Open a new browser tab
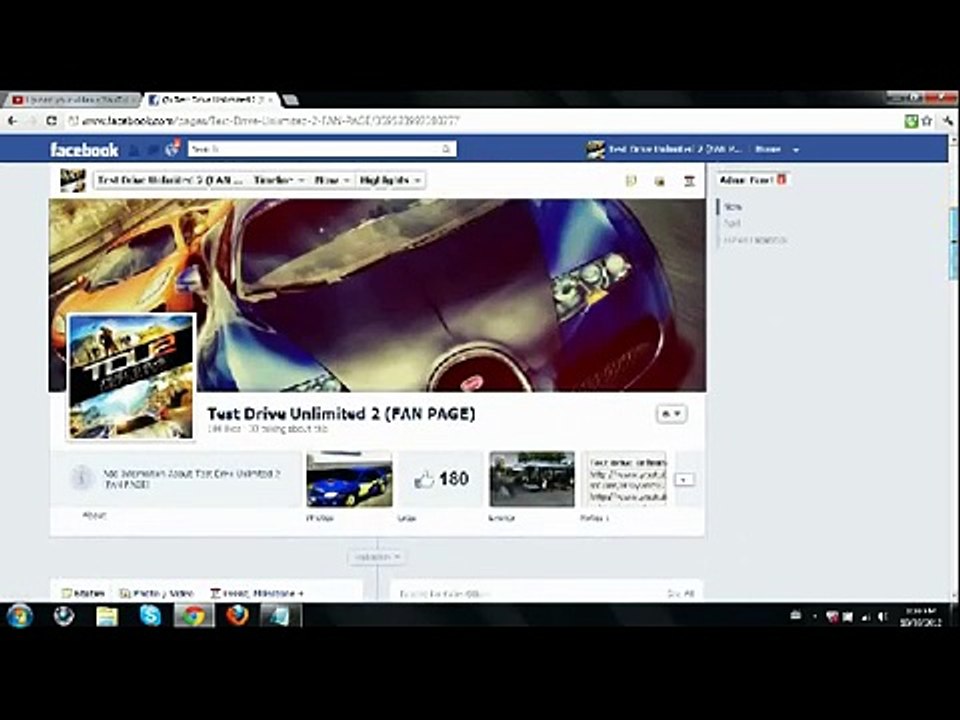 (x=291, y=99)
